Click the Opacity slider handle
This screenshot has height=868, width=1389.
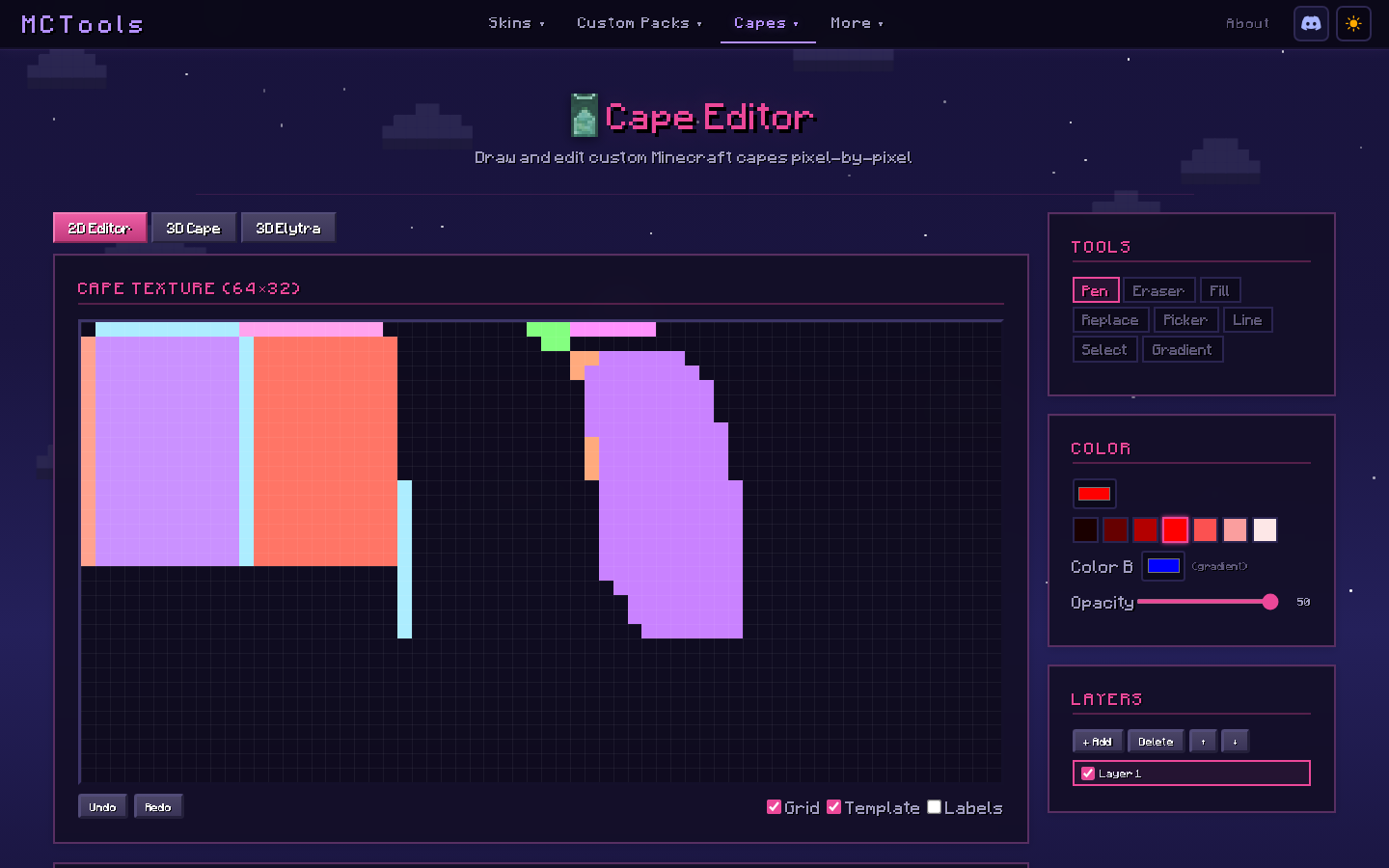click(x=1270, y=602)
